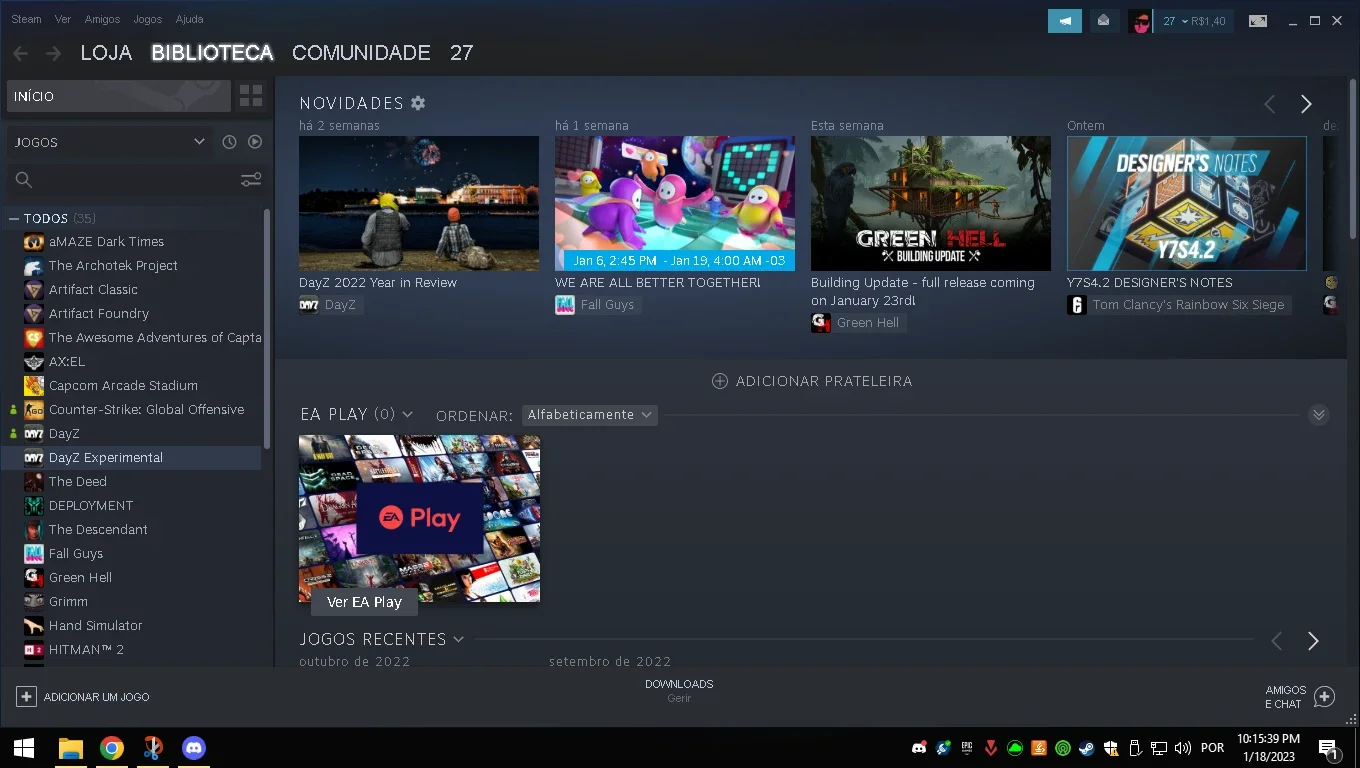The width and height of the screenshot is (1360, 768).
Task: Show previous news items arrow
Action: point(1270,104)
